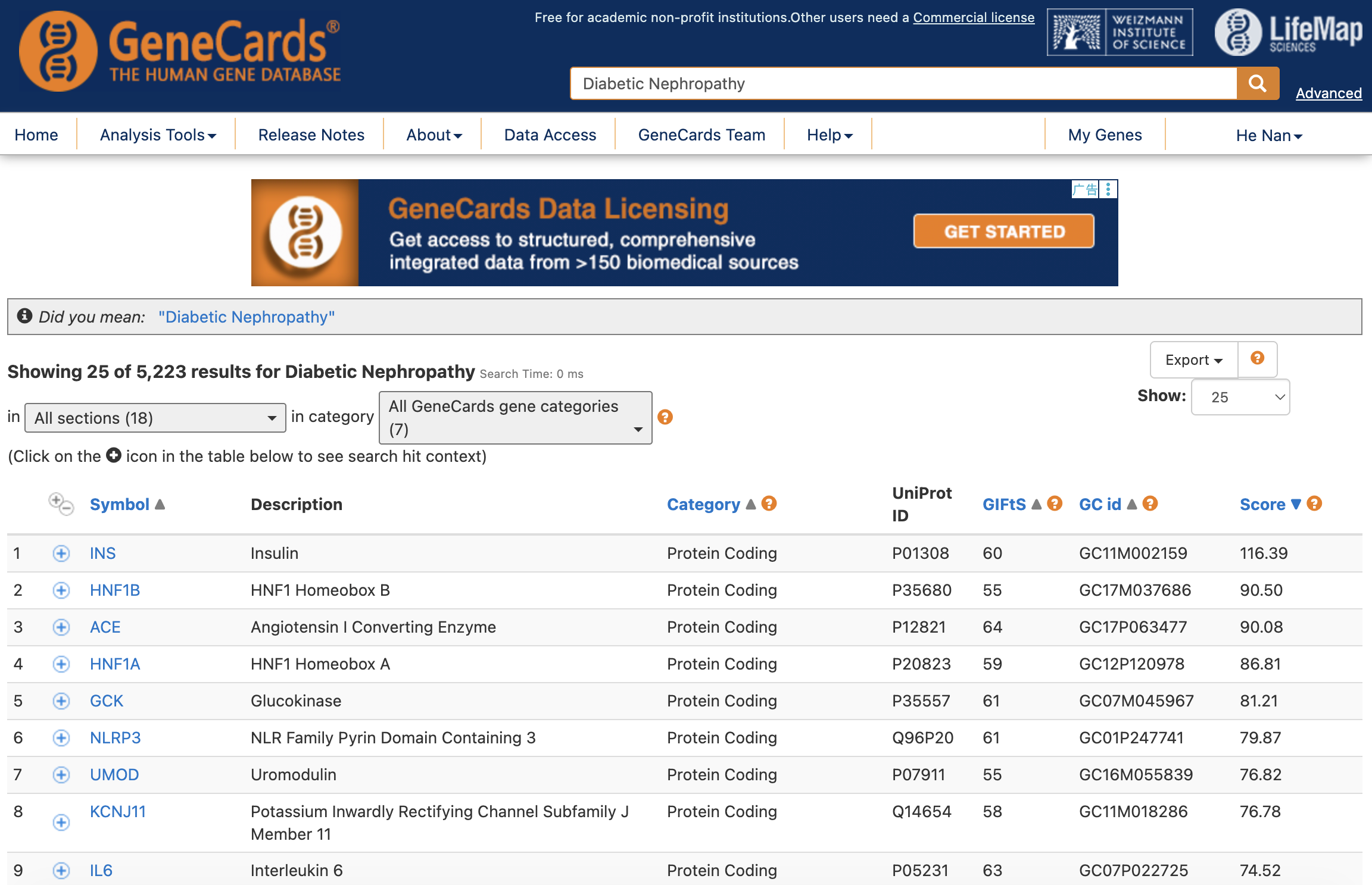Open help via question mark beside Export
The height and width of the screenshot is (885, 1372).
click(x=1257, y=359)
